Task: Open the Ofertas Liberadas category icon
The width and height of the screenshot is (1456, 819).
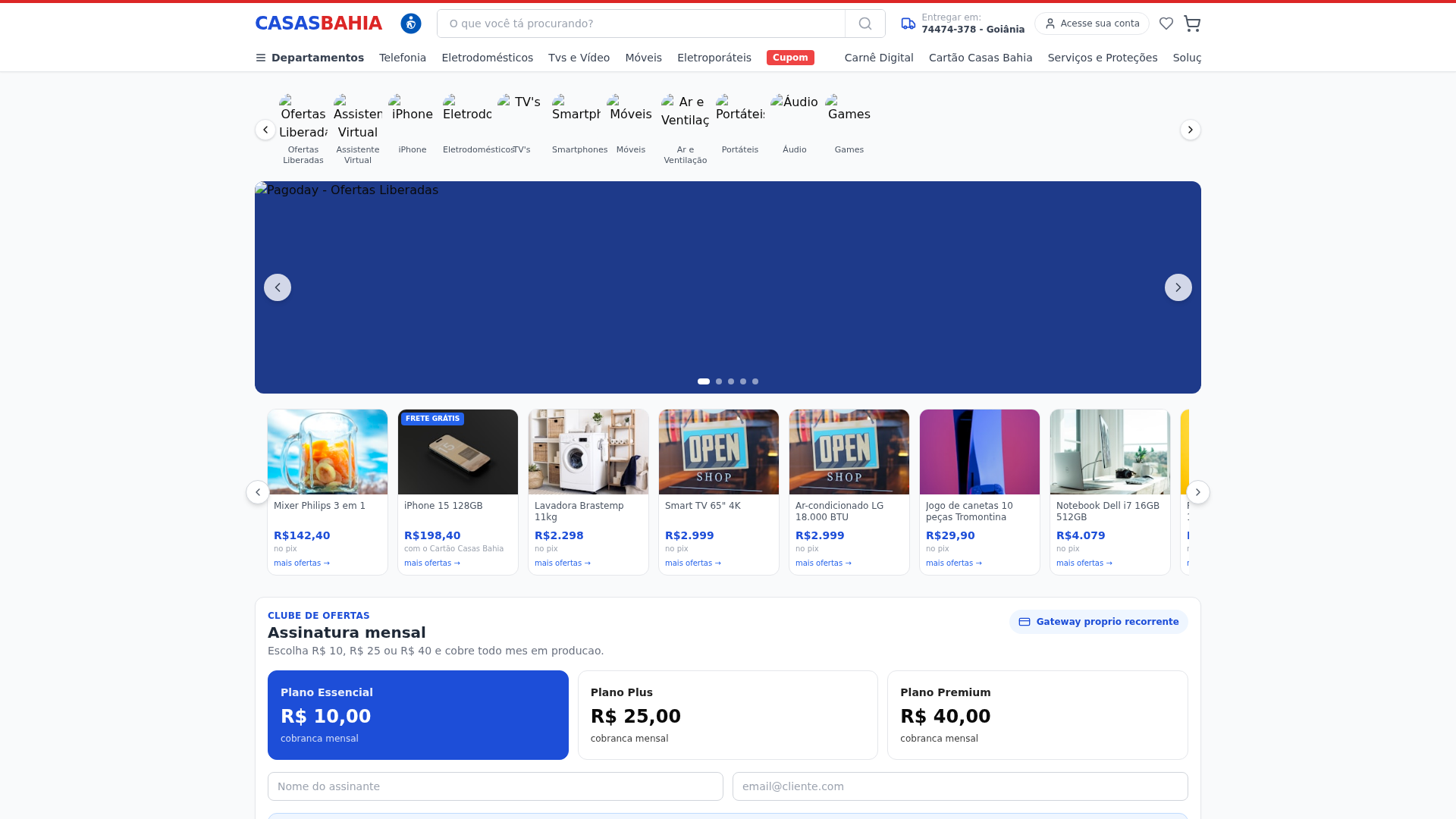Action: [303, 118]
